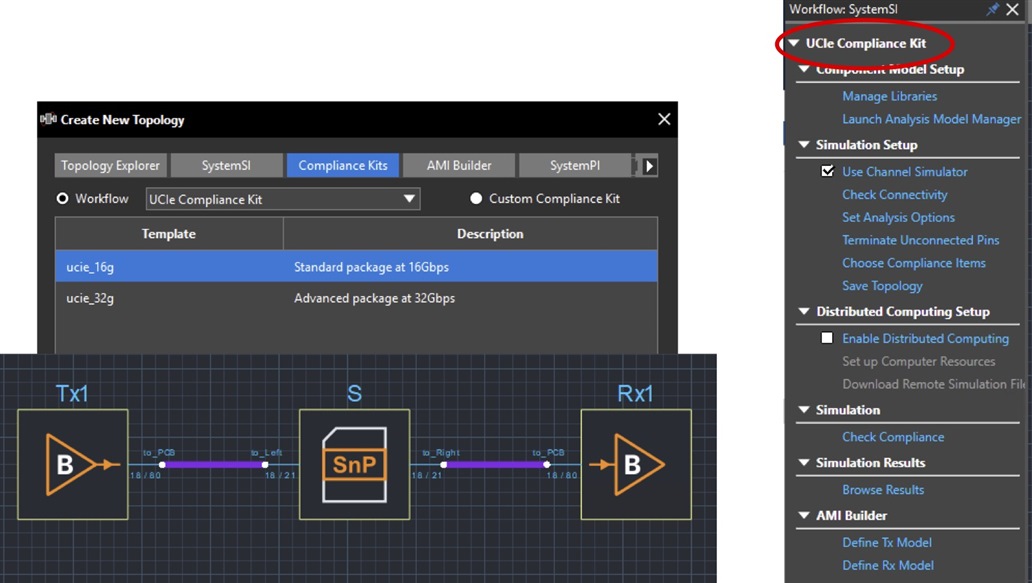The height and width of the screenshot is (583, 1032).
Task: Toggle the Use Channel Simulator checkbox
Action: [x=827, y=172]
